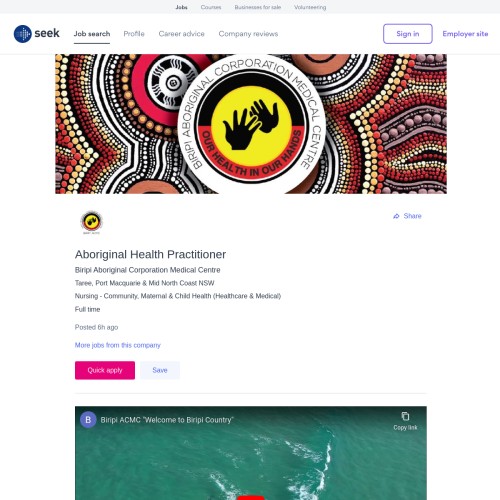Image resolution: width=500 pixels, height=500 pixels.
Task: View More jobs from this company
Action: coord(118,345)
